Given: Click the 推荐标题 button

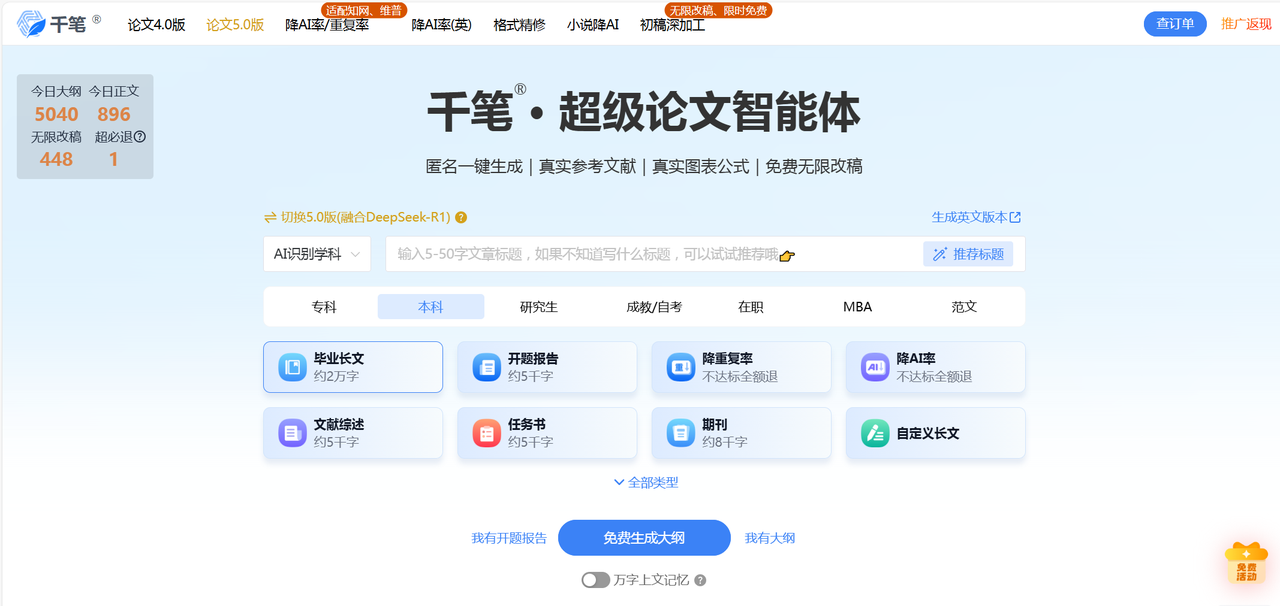Looking at the screenshot, I should pyautogui.click(x=968, y=254).
